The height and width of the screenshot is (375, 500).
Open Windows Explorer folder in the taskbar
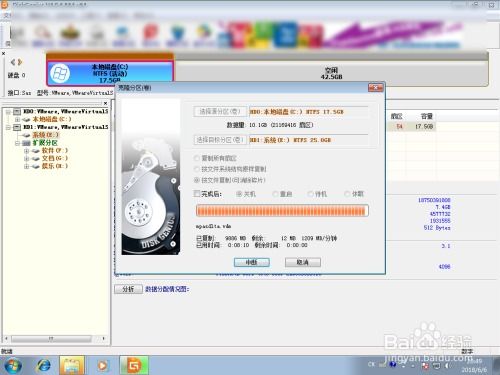(x=72, y=366)
